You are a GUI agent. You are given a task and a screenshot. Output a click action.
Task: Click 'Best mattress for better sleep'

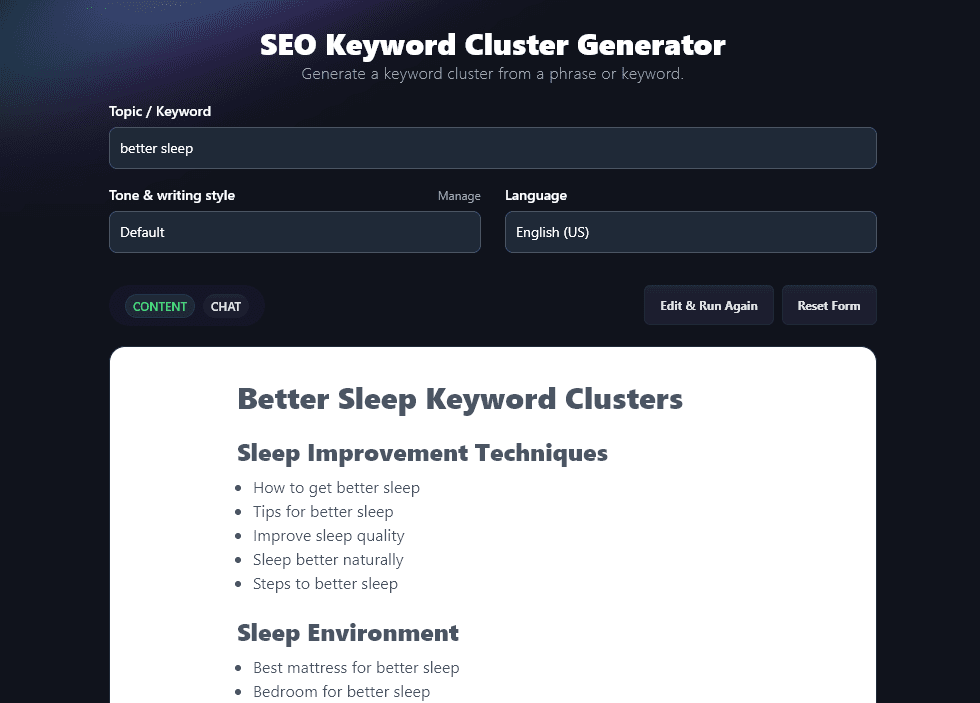356,668
